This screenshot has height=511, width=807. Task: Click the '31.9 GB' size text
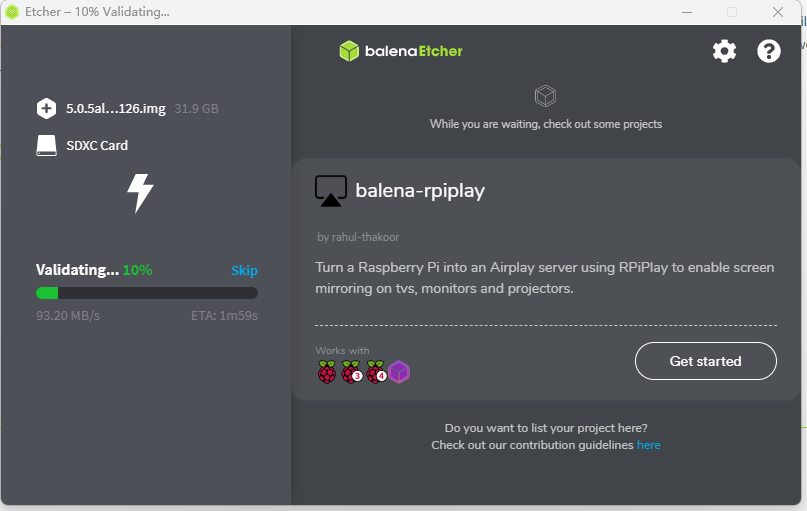pos(197,109)
